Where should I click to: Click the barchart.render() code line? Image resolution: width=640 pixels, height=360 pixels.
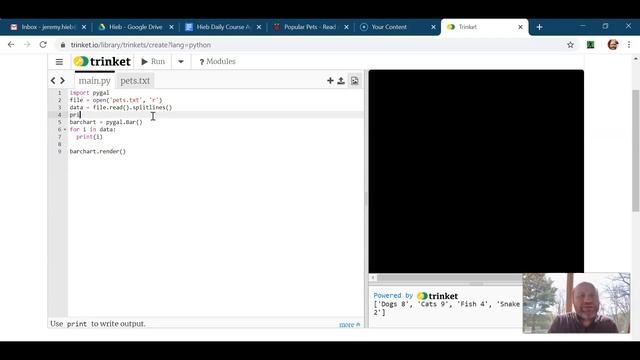[x=98, y=151]
